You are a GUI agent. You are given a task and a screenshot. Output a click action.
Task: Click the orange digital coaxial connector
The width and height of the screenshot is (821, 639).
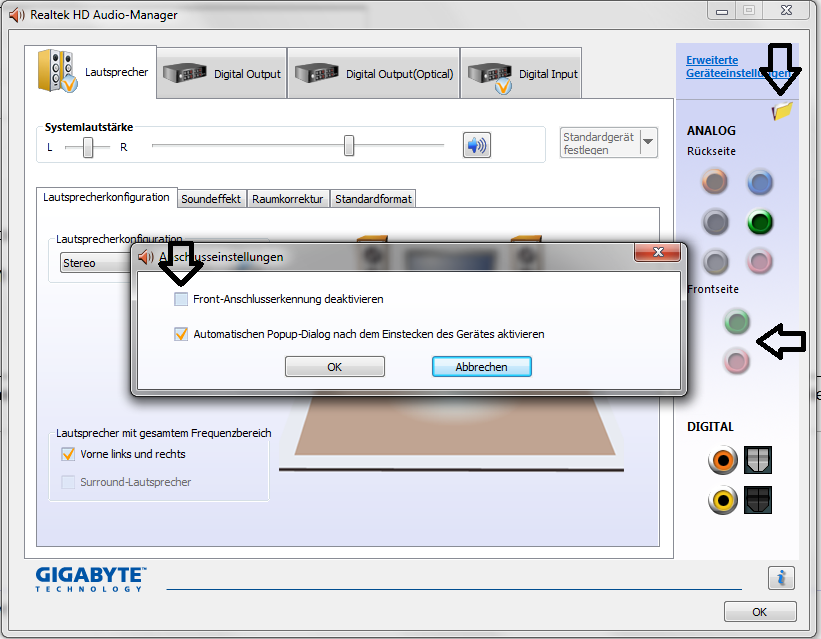click(723, 460)
